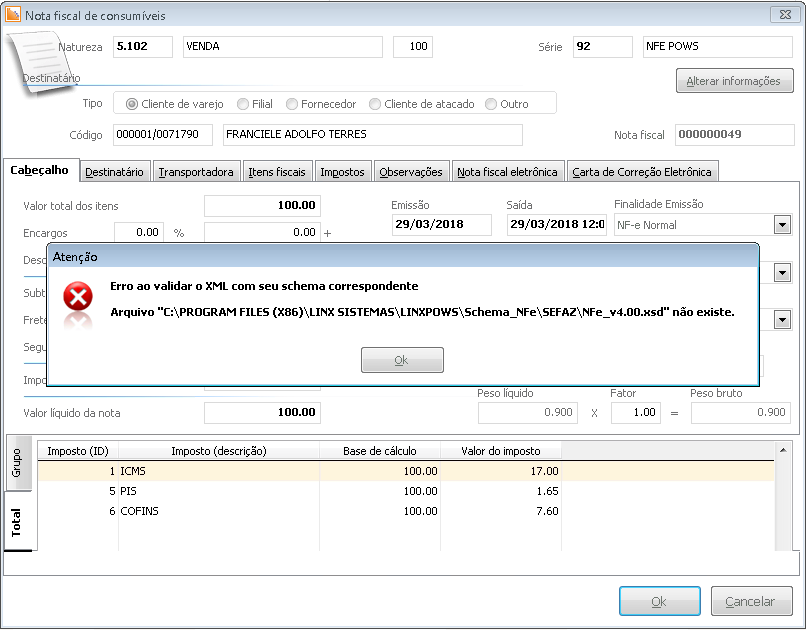806x630 pixels.
Task: Select the PIS tax row
Action: pos(406,491)
